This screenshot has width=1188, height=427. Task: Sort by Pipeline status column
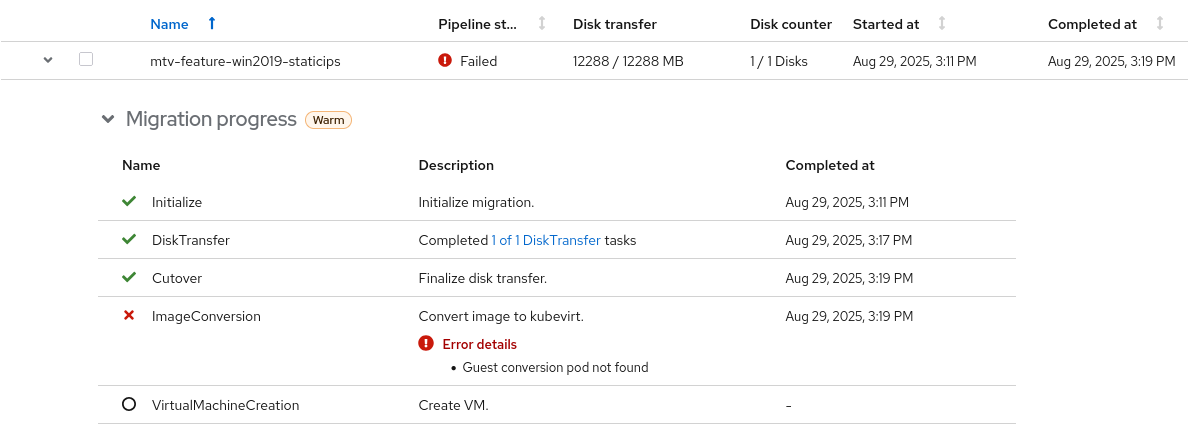click(542, 23)
